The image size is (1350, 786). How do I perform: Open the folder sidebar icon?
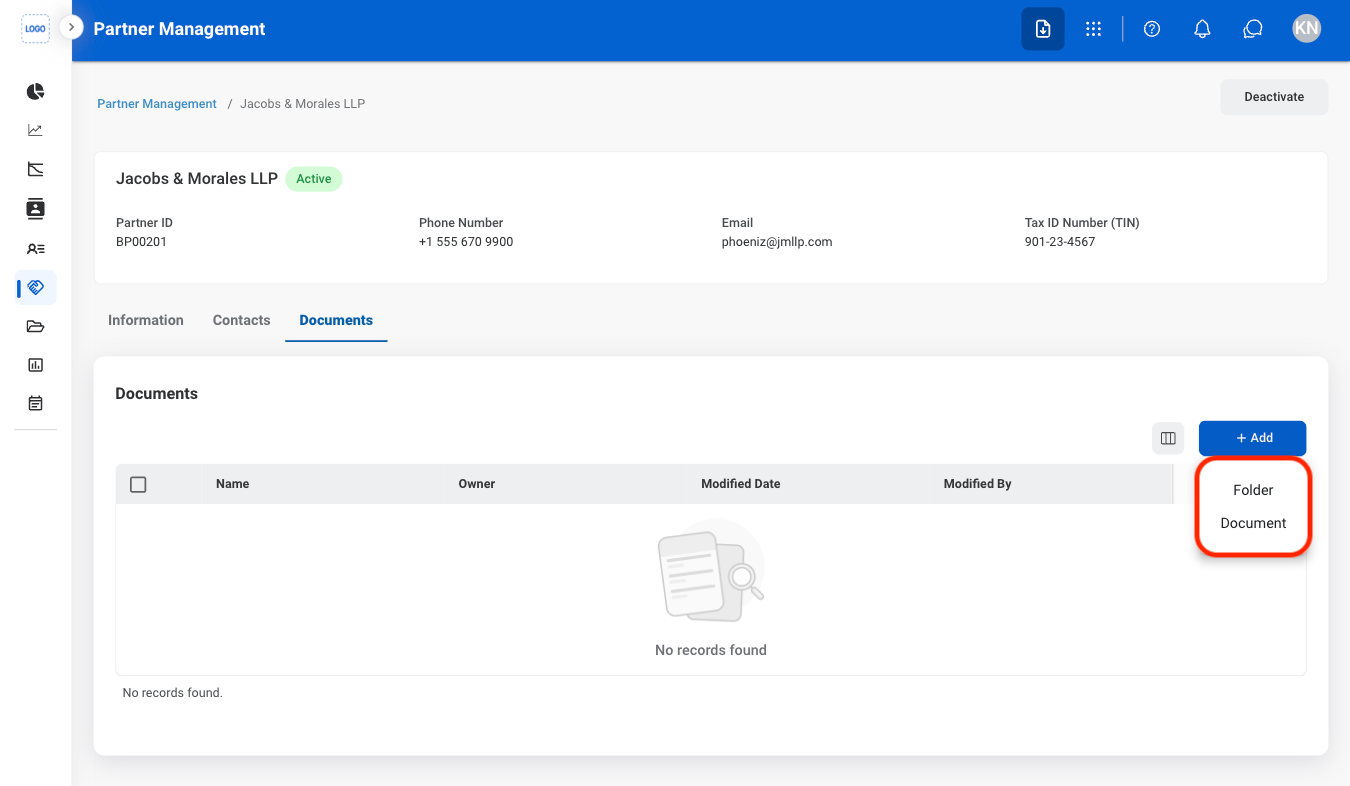[36, 326]
